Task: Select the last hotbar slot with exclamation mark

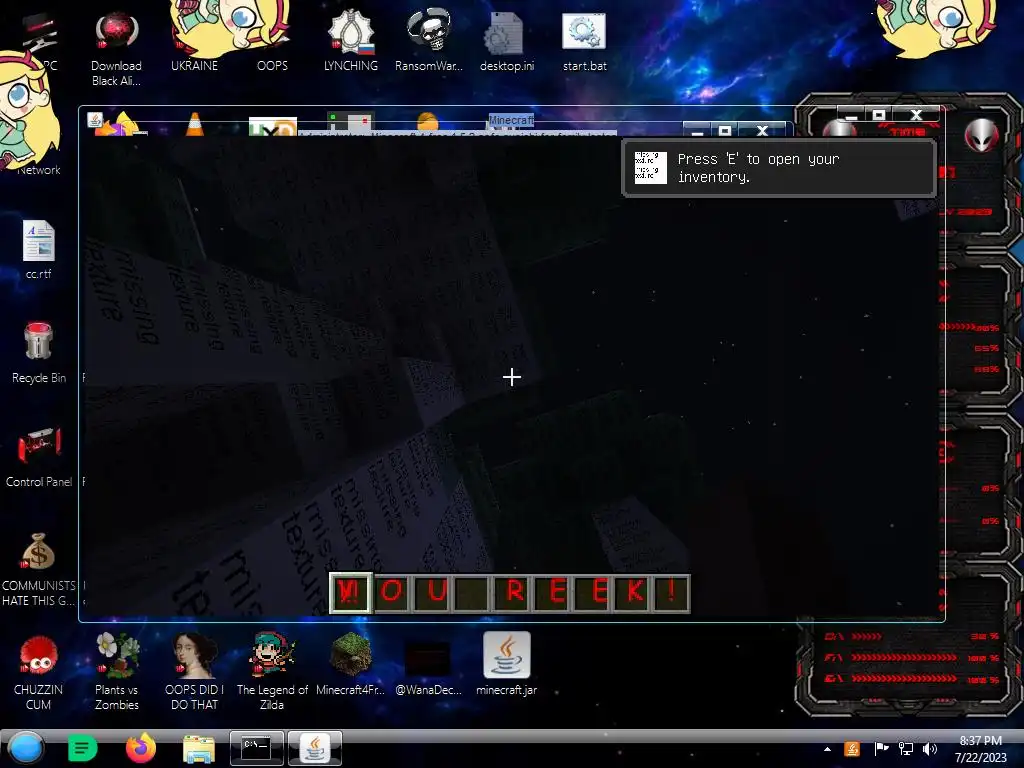Action: 671,592
